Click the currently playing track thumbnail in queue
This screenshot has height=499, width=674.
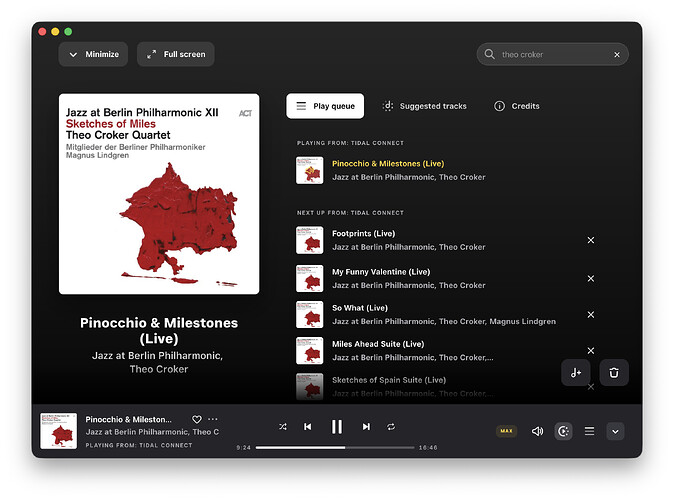[309, 170]
